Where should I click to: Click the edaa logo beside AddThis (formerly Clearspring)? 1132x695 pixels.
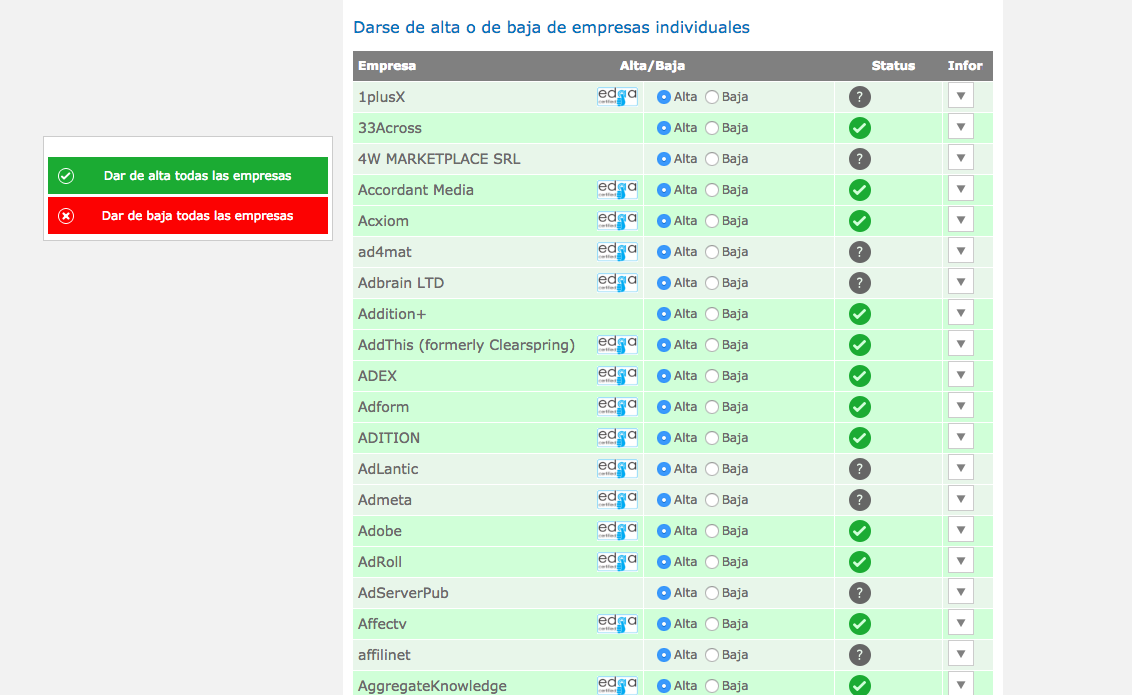[617, 345]
